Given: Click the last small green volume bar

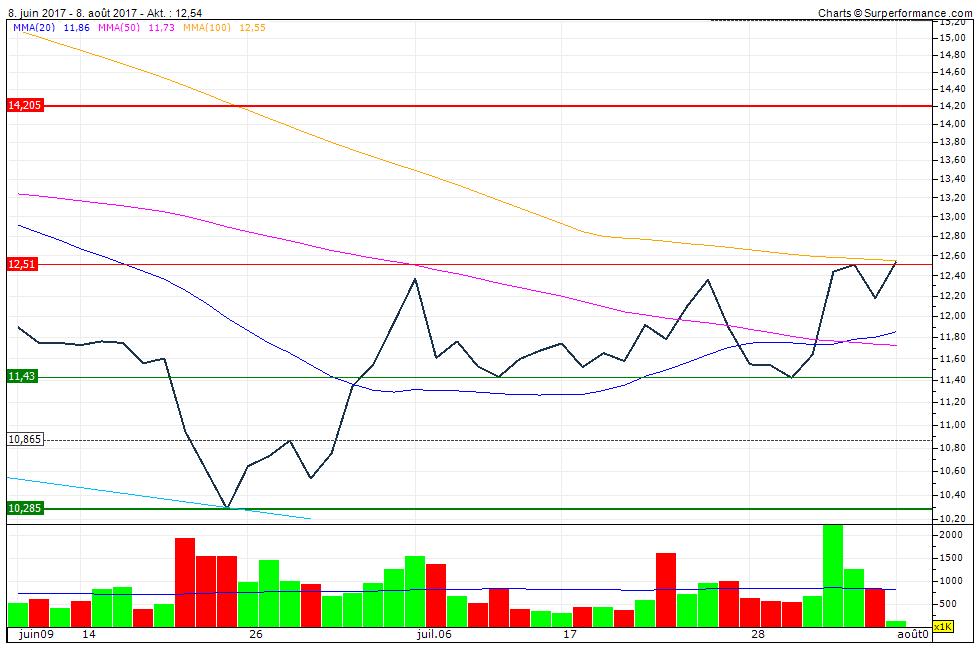Looking at the screenshot, I should coord(896,624).
